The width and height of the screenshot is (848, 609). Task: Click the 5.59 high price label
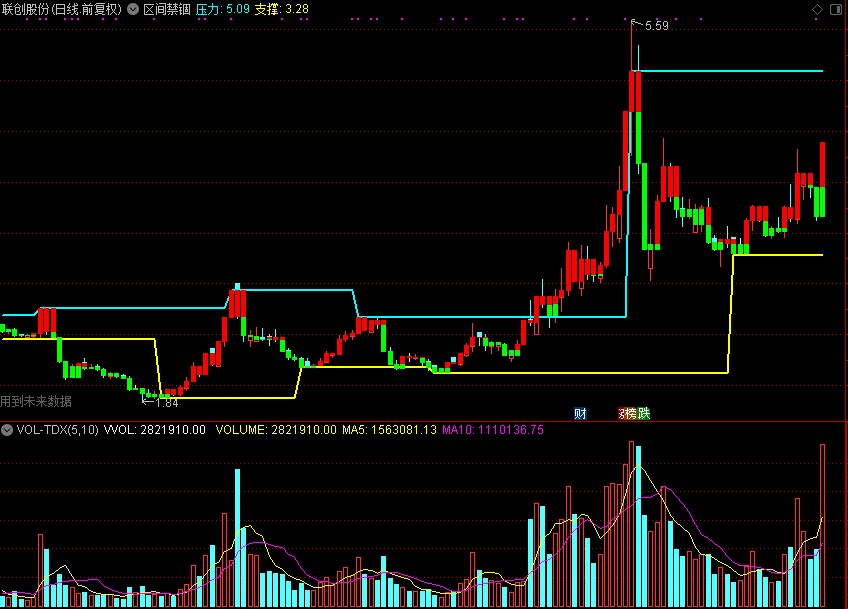click(657, 25)
